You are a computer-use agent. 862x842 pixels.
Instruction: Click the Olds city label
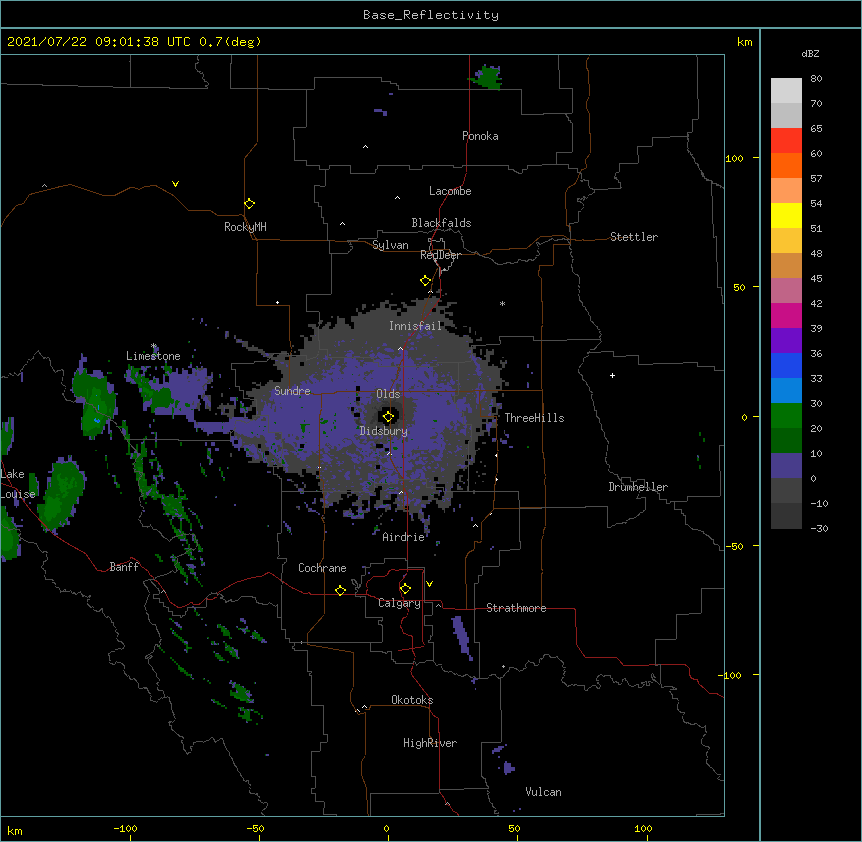coord(388,394)
